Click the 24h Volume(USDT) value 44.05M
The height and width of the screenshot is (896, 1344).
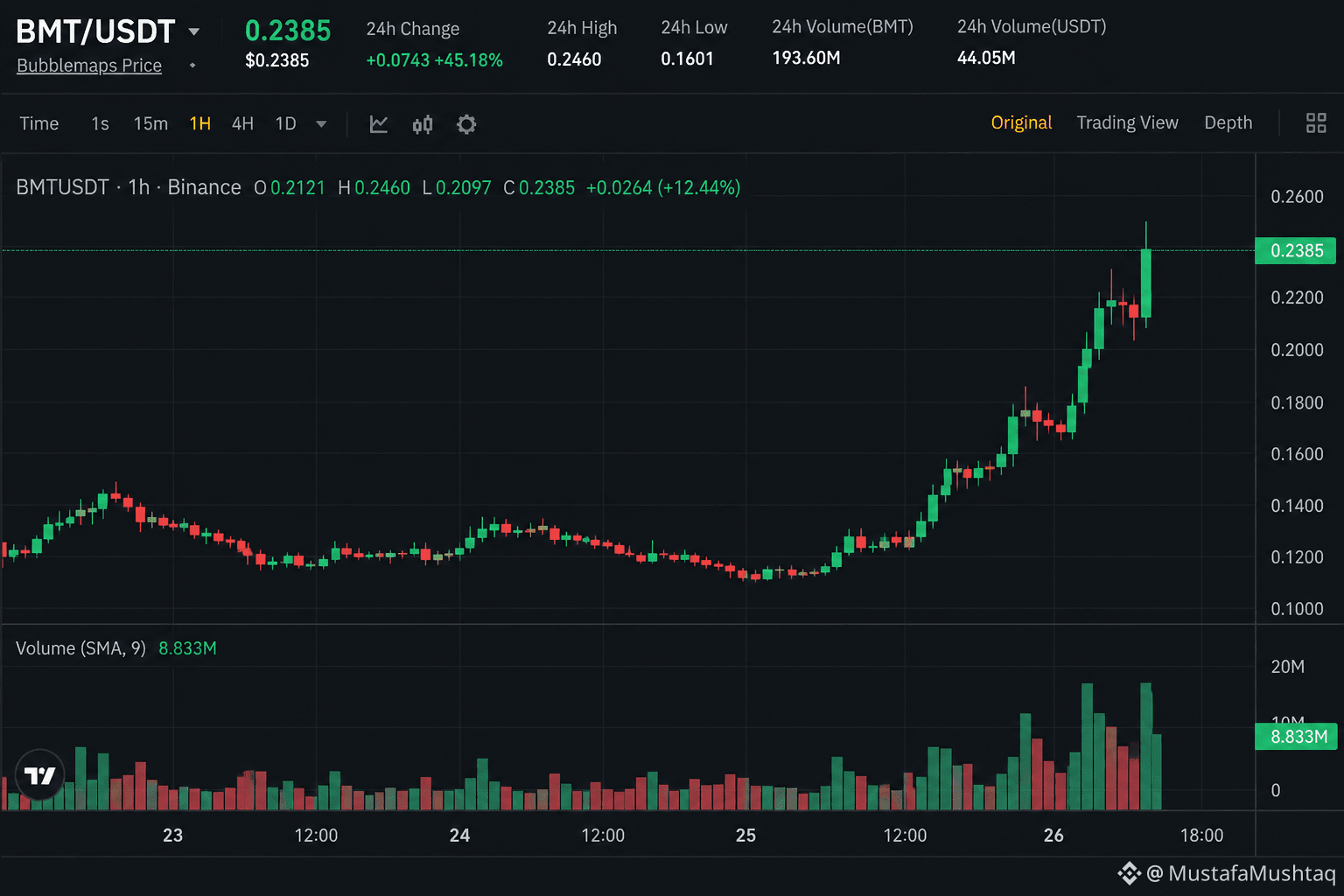click(986, 58)
